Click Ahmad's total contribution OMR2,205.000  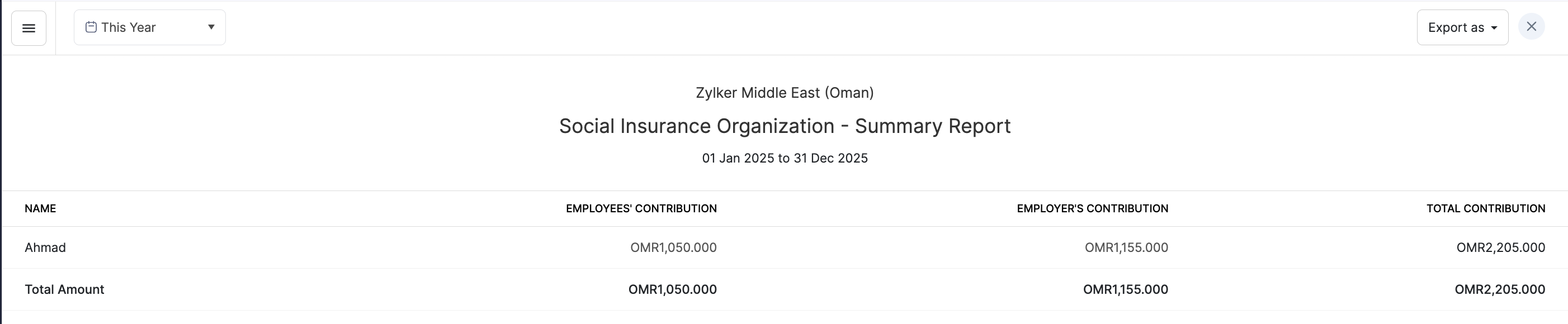[1500, 247]
